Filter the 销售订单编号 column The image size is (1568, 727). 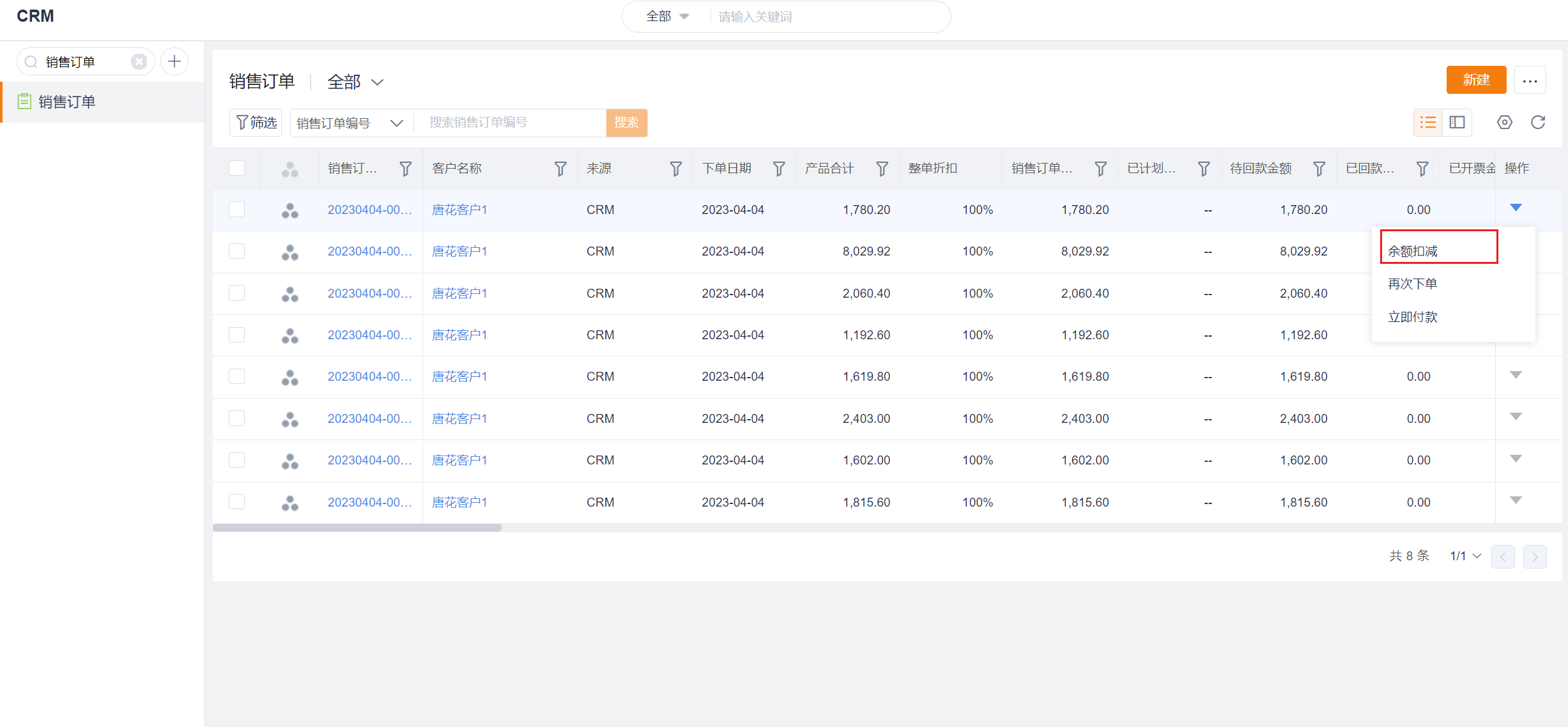point(405,169)
